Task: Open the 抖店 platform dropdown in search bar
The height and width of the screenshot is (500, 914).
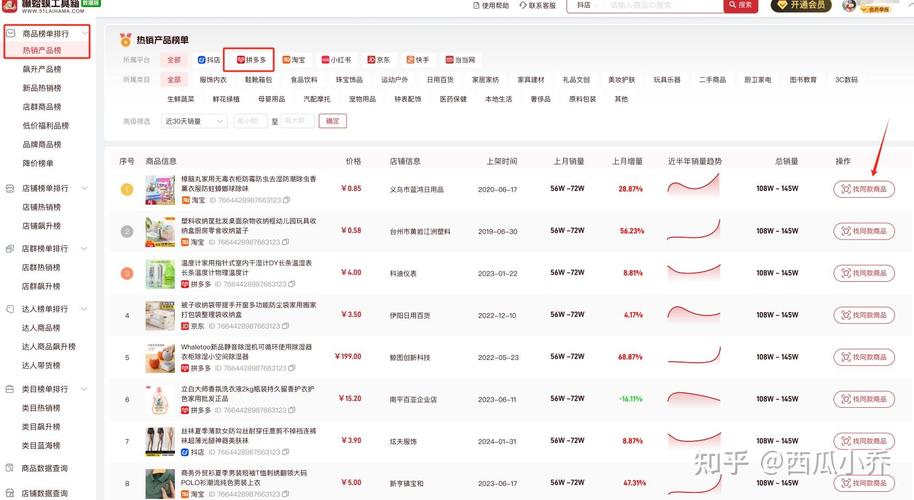Action: pyautogui.click(x=587, y=5)
